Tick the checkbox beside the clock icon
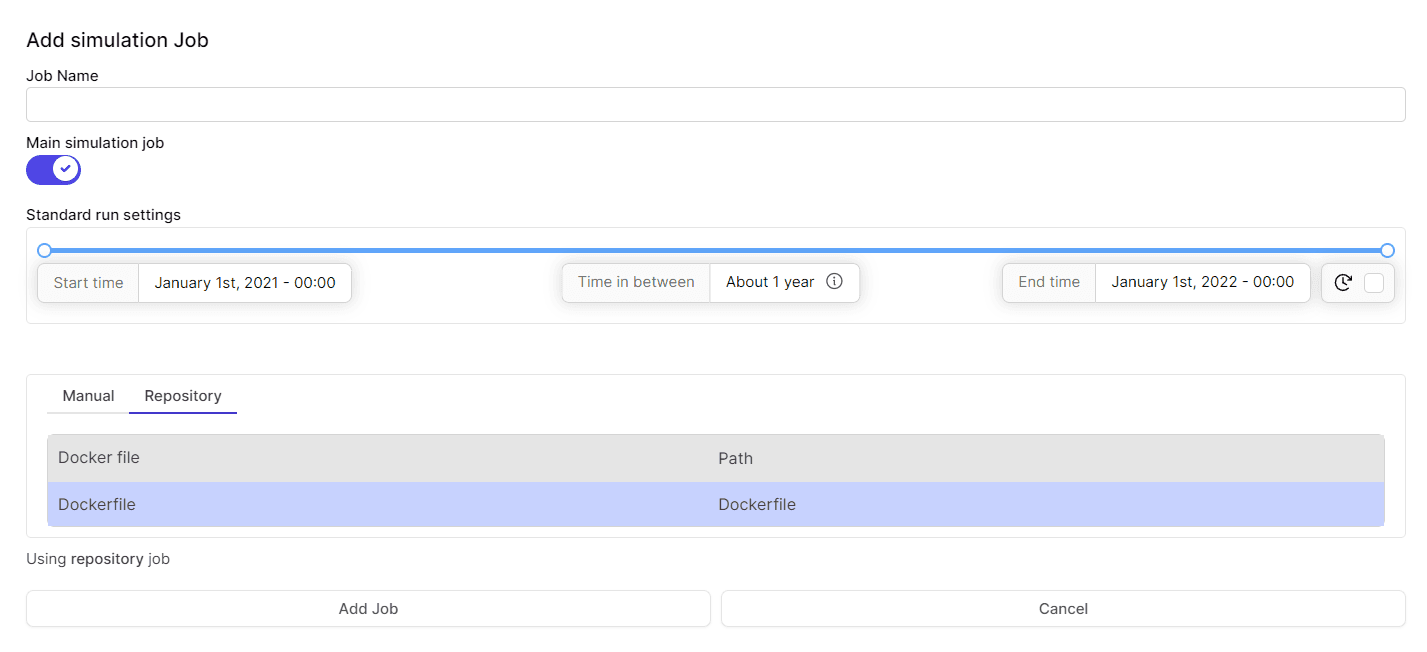Image resolution: width=1427 pixels, height=652 pixels. [1374, 283]
